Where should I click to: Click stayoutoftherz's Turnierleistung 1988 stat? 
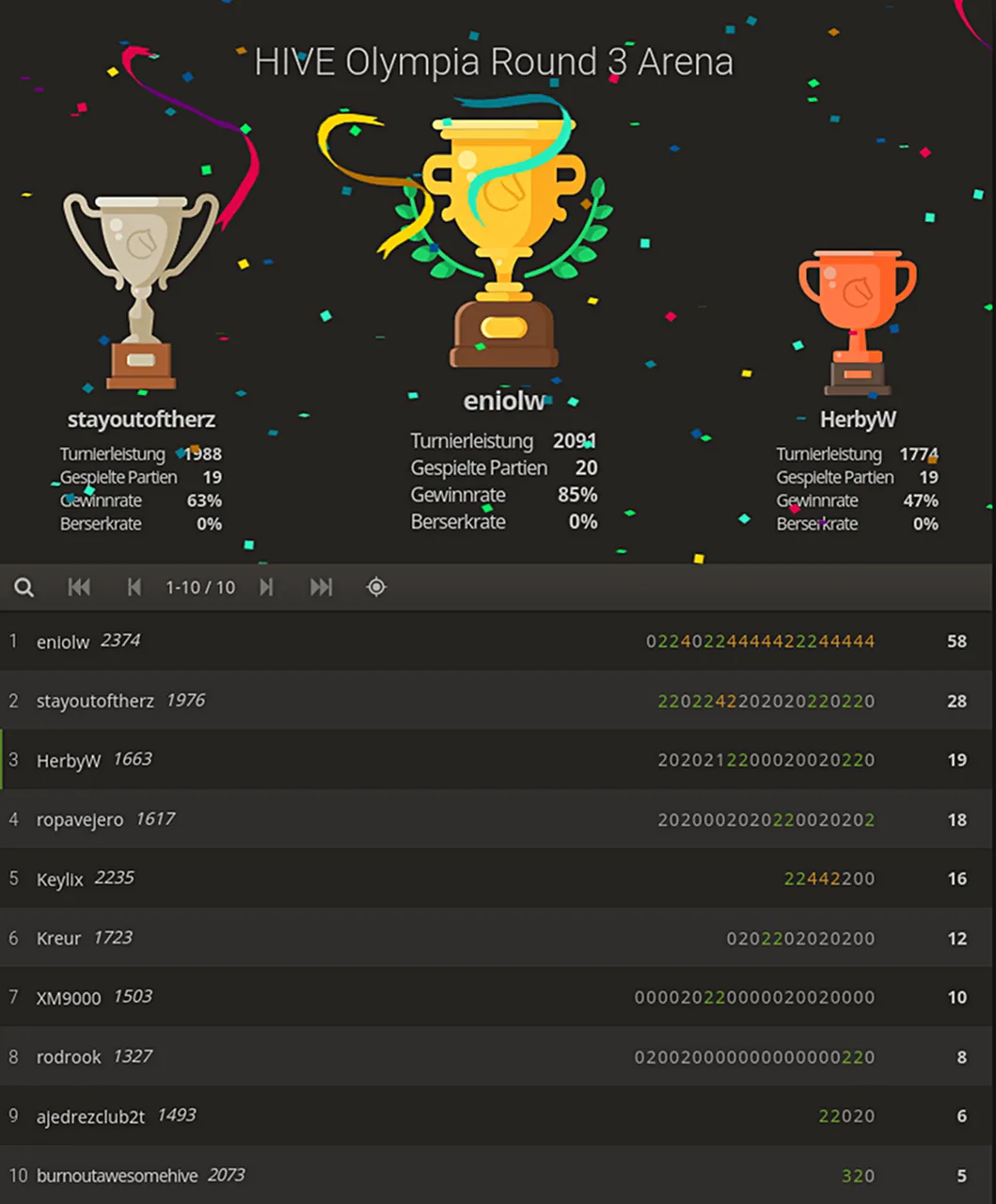141,454
